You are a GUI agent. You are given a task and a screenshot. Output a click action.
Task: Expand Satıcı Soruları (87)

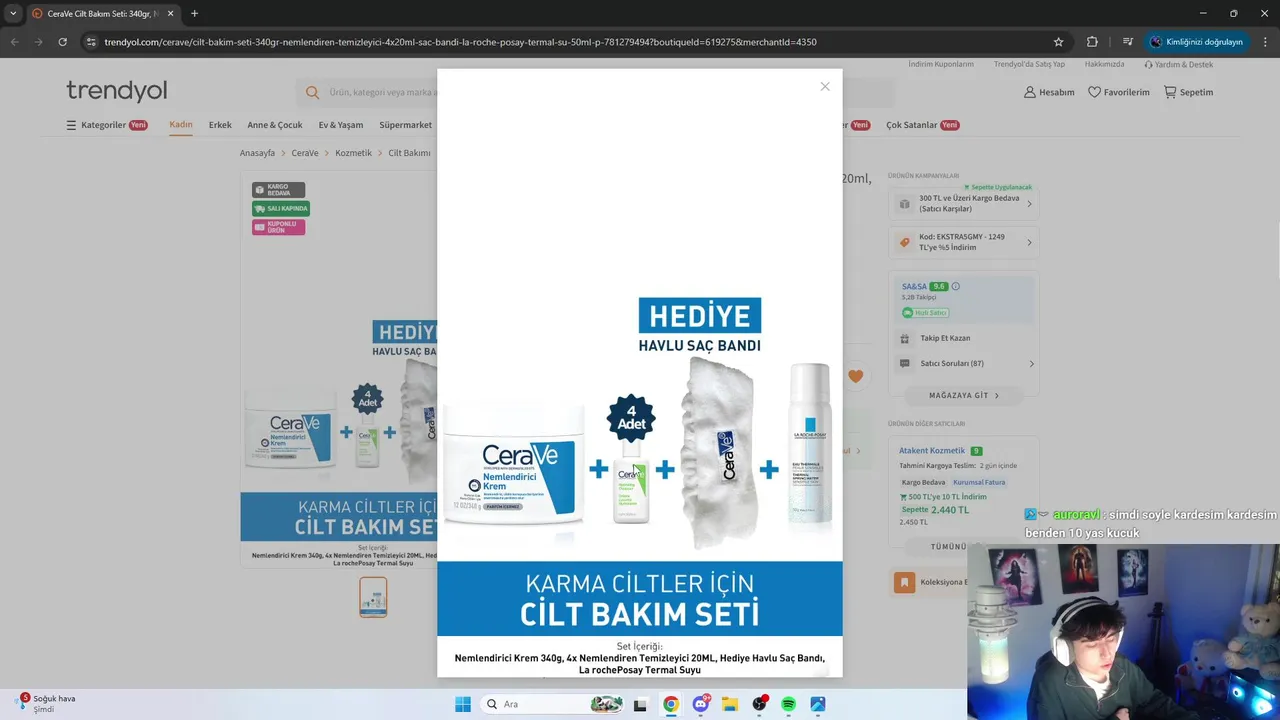click(x=966, y=364)
